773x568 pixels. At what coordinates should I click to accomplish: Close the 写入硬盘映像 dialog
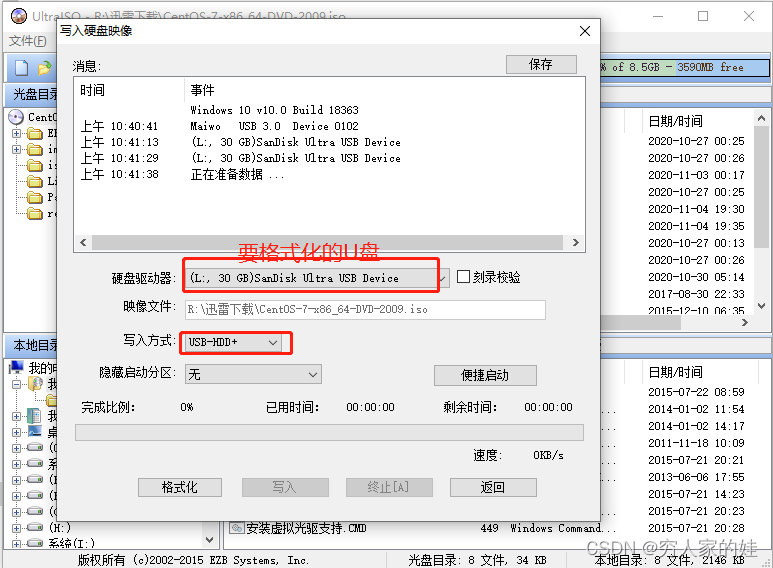tap(585, 31)
